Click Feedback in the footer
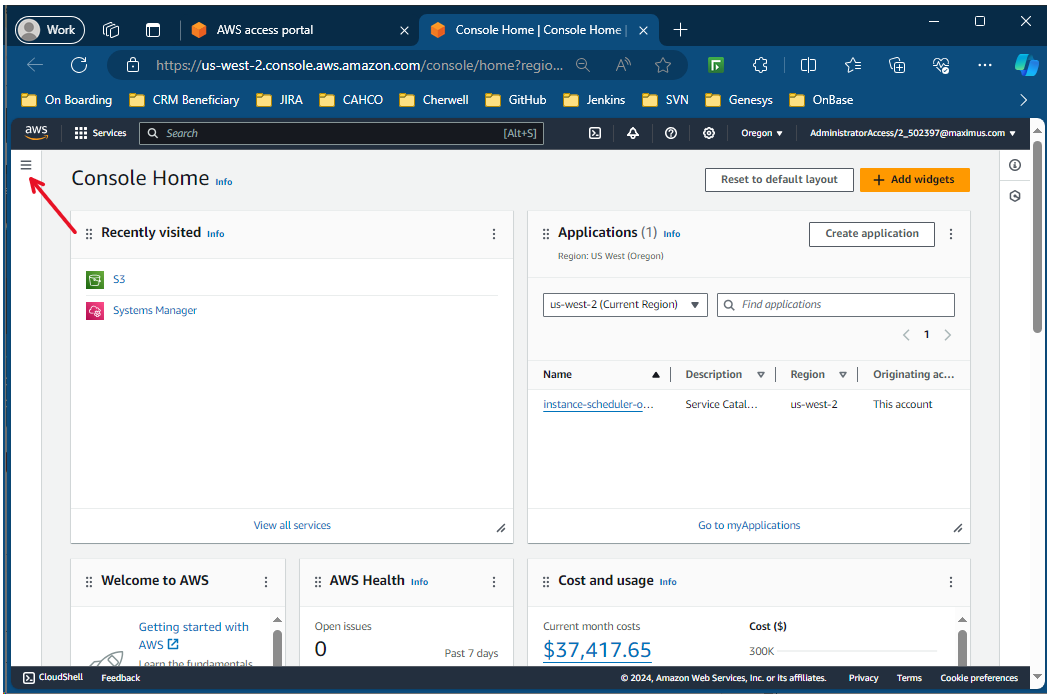Image resolution: width=1049 pixels, height=696 pixels. (120, 678)
